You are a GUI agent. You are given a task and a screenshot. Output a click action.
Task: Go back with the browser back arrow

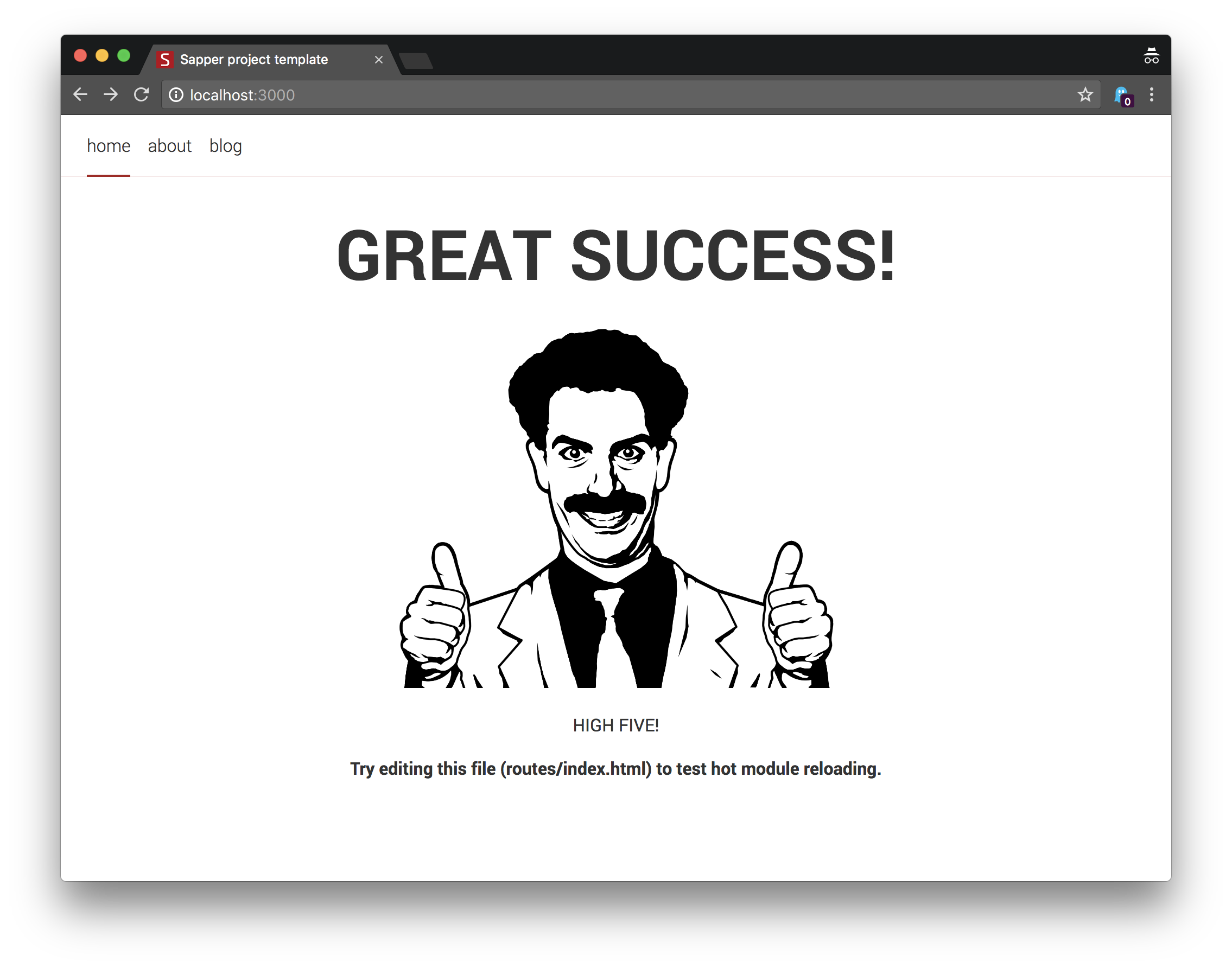(x=80, y=94)
